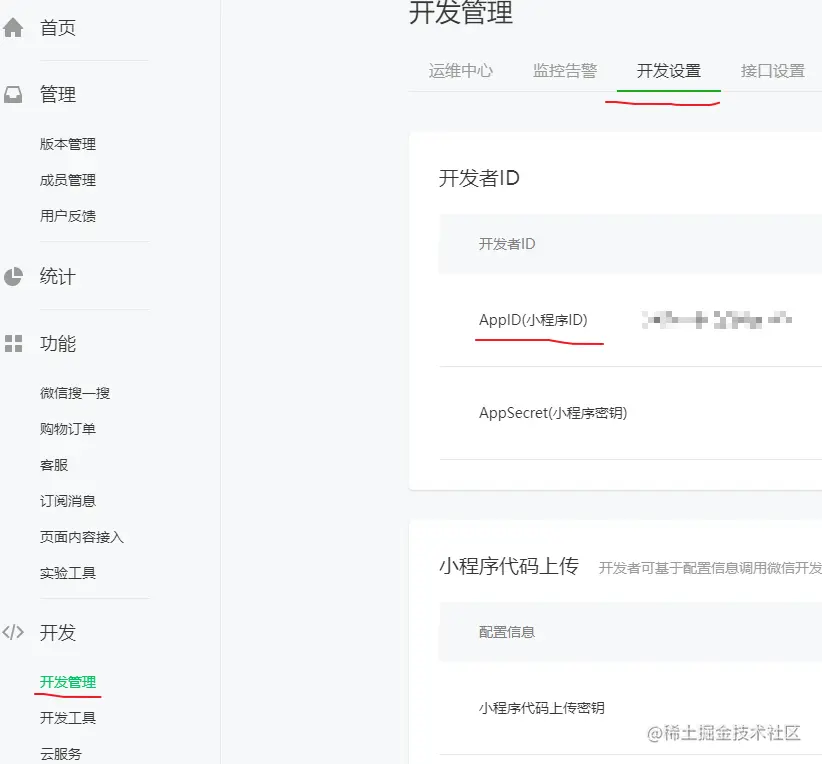The image size is (822, 764).
Task: Open the 功能 sidebar section
Action: click(x=58, y=344)
